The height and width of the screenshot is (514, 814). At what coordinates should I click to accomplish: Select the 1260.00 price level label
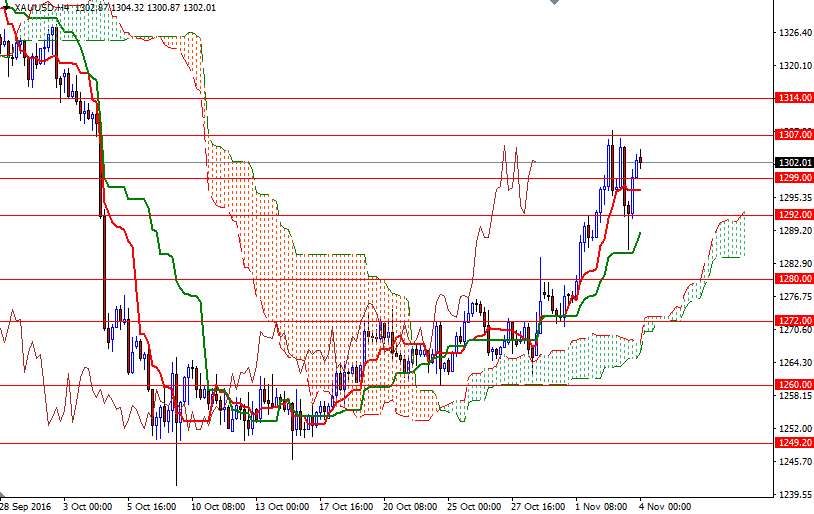793,384
